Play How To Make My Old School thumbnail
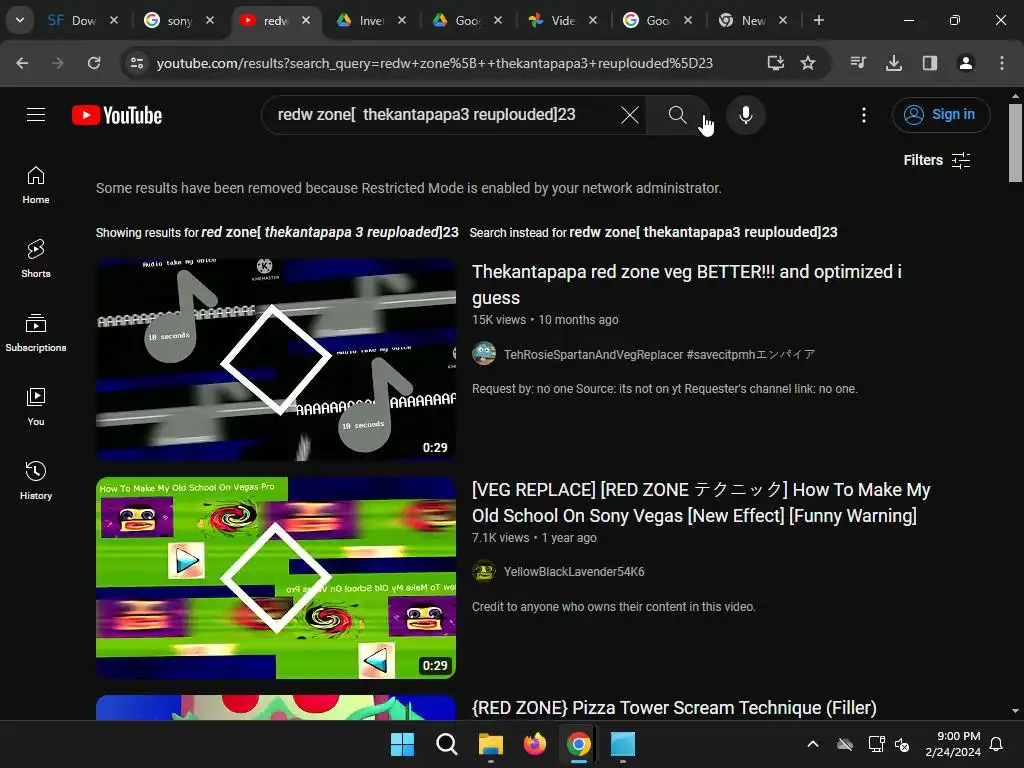The width and height of the screenshot is (1024, 768). coord(276,578)
